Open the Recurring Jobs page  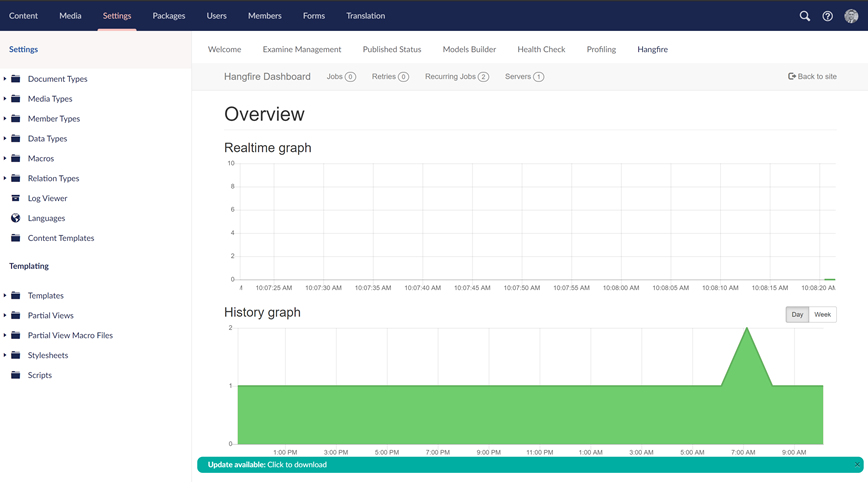point(457,76)
